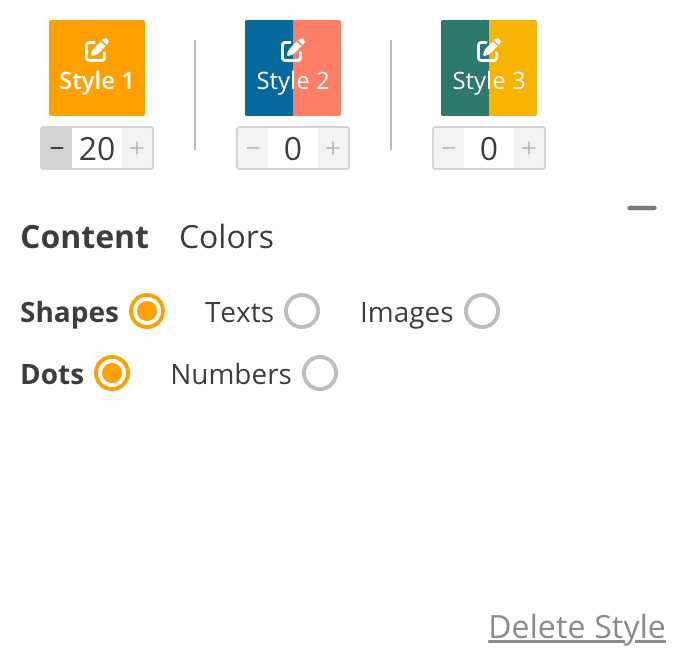Open the Content tab

pos(85,237)
